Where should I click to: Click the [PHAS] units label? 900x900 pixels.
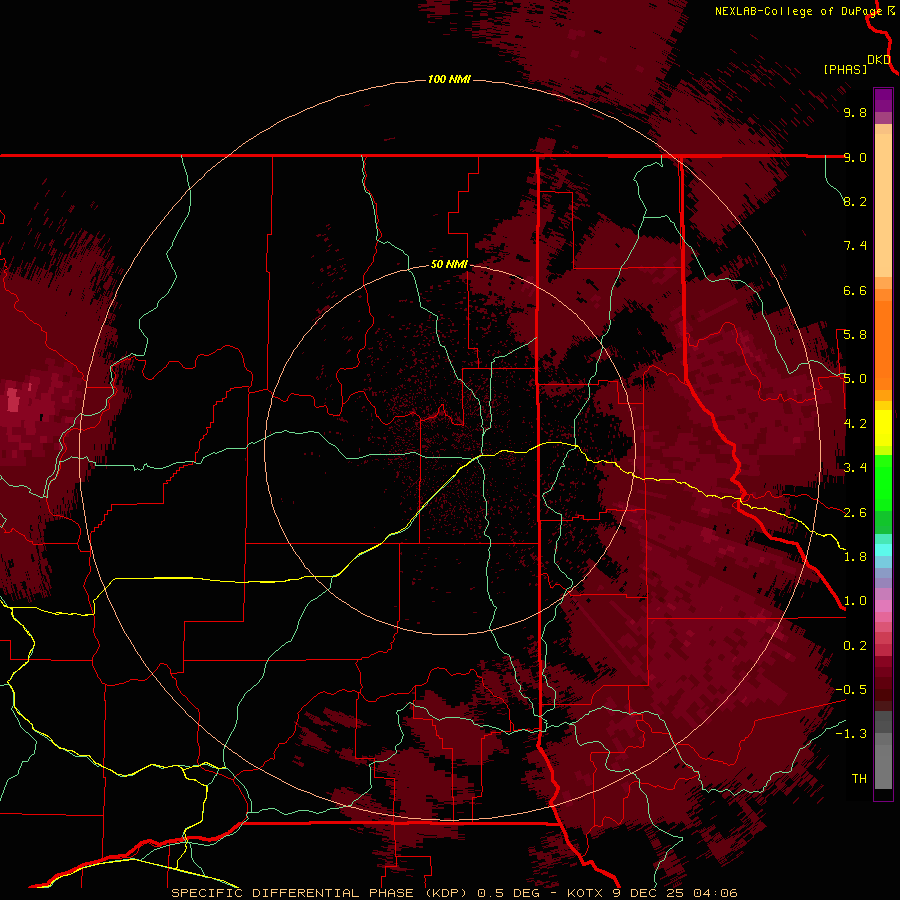pyautogui.click(x=845, y=70)
